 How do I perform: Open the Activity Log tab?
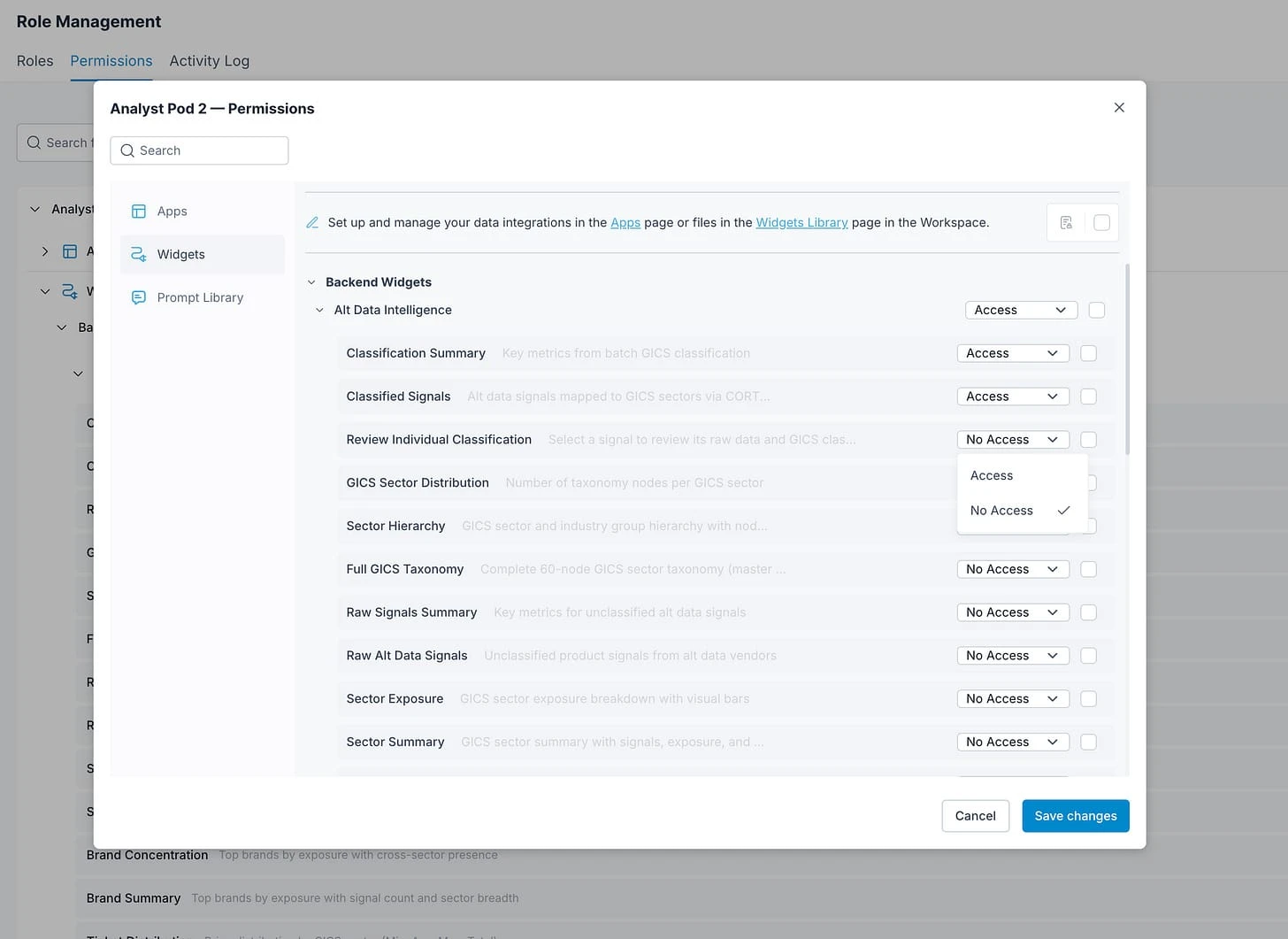coord(209,60)
